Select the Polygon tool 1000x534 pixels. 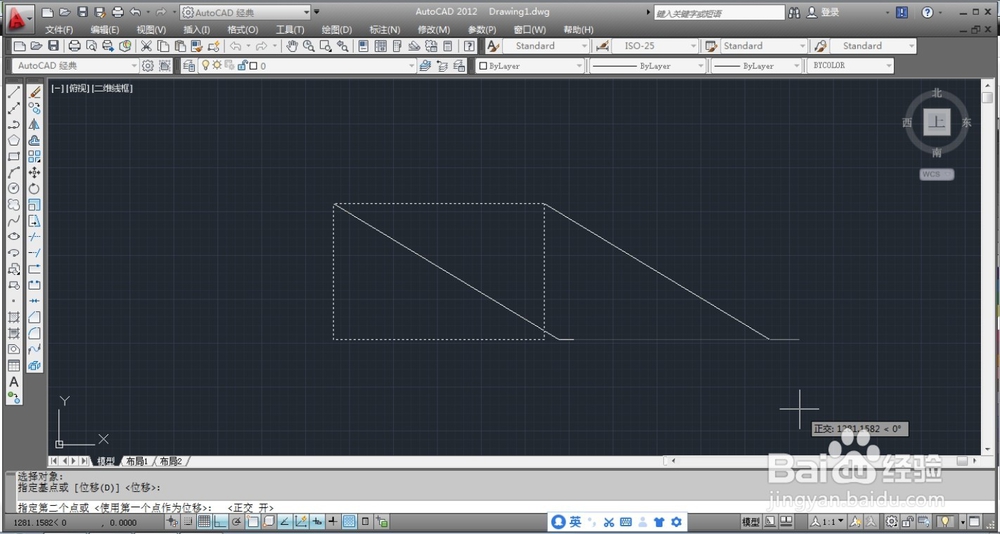[x=13, y=140]
